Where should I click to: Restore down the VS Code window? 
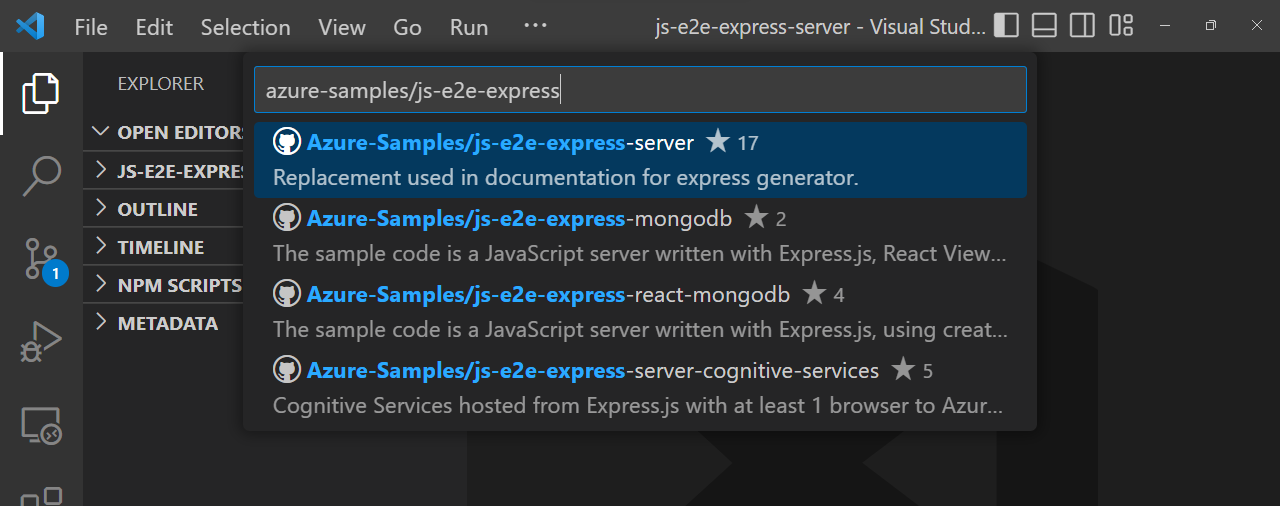[x=1211, y=26]
